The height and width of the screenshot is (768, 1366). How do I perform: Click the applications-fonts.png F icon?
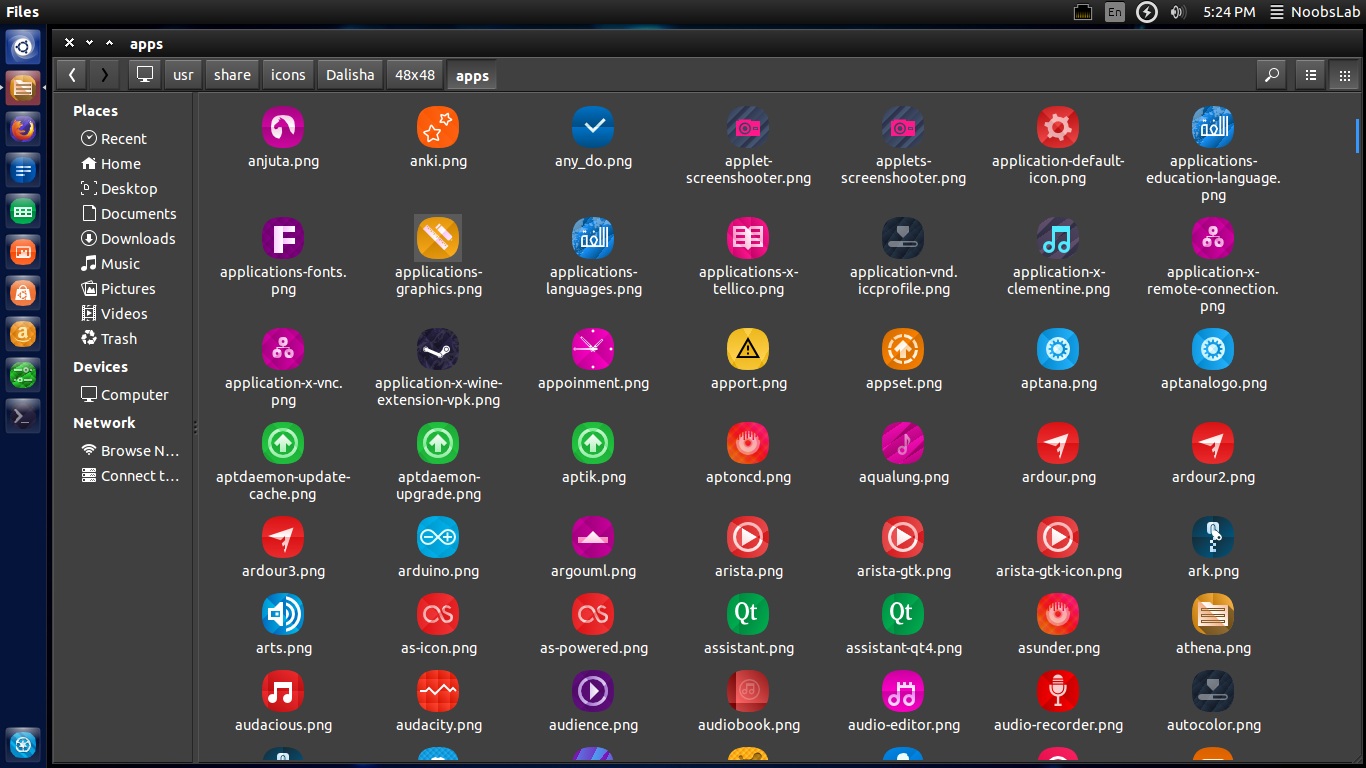click(283, 238)
